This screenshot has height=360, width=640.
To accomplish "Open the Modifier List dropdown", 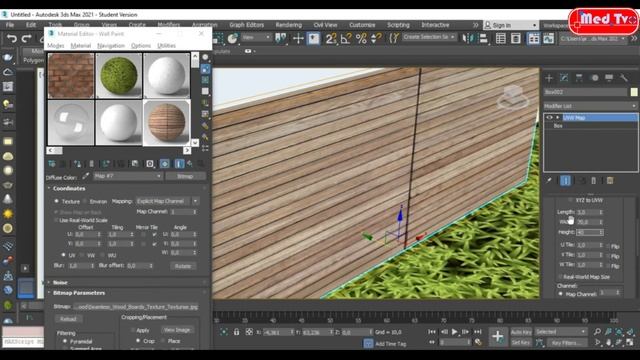I will tap(590, 106).
